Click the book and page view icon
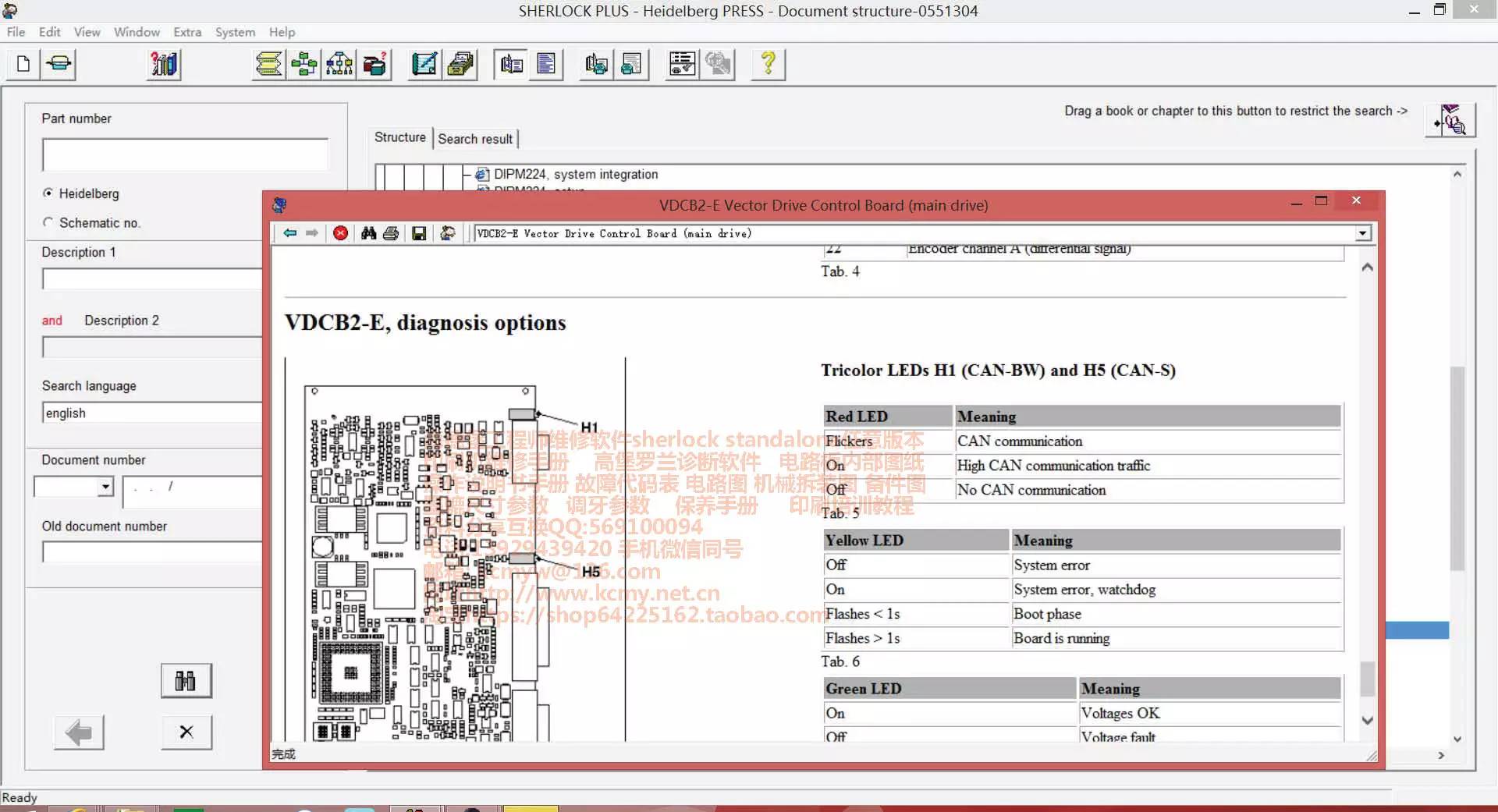1498x812 pixels. (x=511, y=64)
